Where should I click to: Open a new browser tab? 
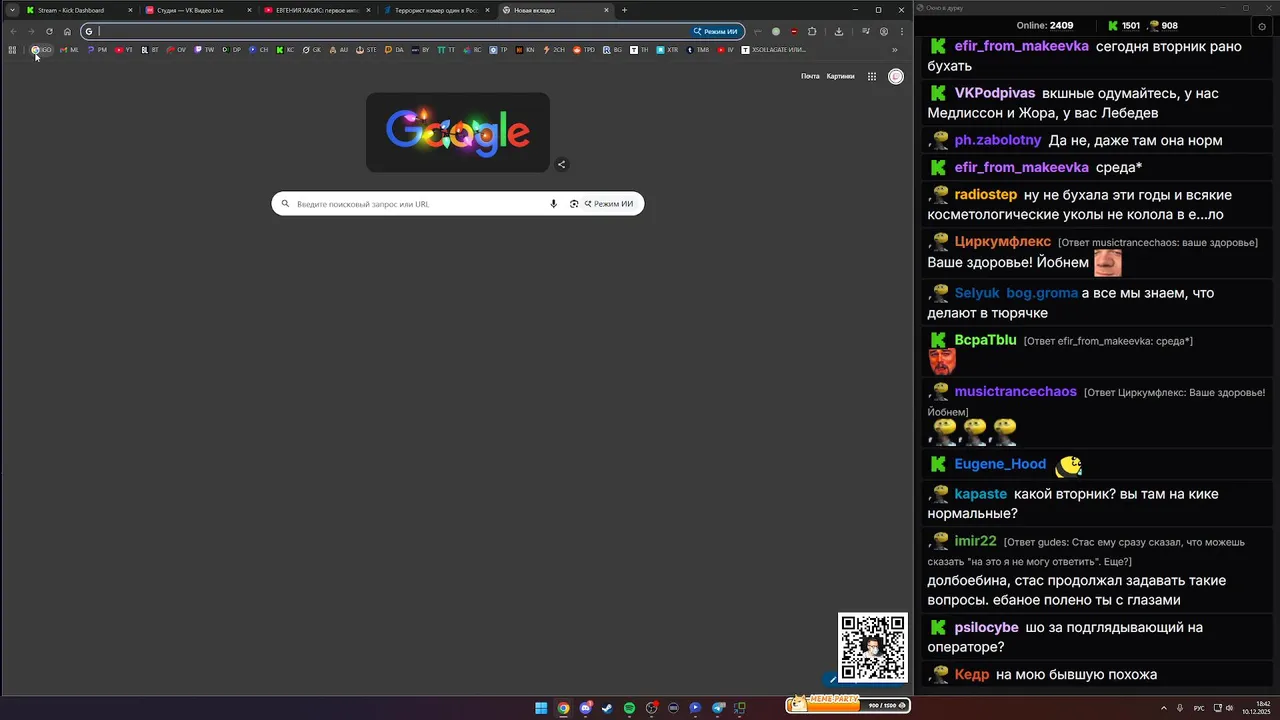pos(624,10)
